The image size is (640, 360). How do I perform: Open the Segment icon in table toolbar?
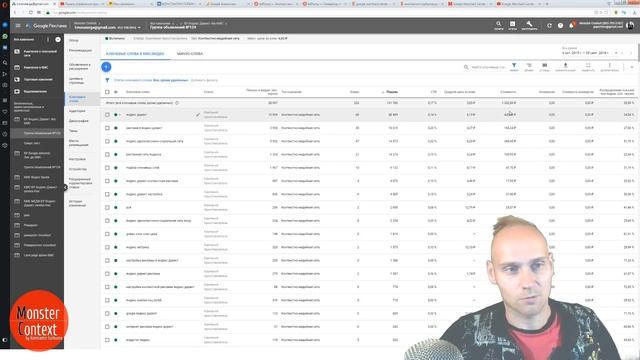click(x=529, y=67)
